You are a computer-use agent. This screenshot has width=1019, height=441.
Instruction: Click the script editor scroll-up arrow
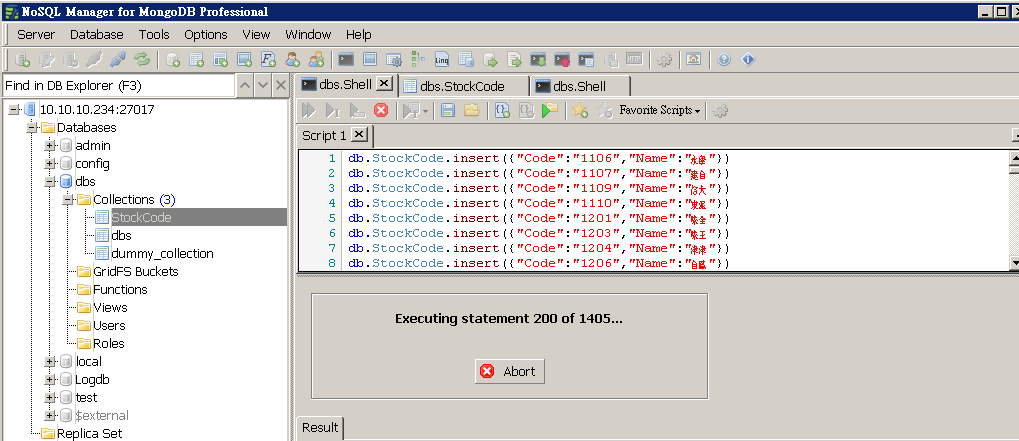(1014, 157)
